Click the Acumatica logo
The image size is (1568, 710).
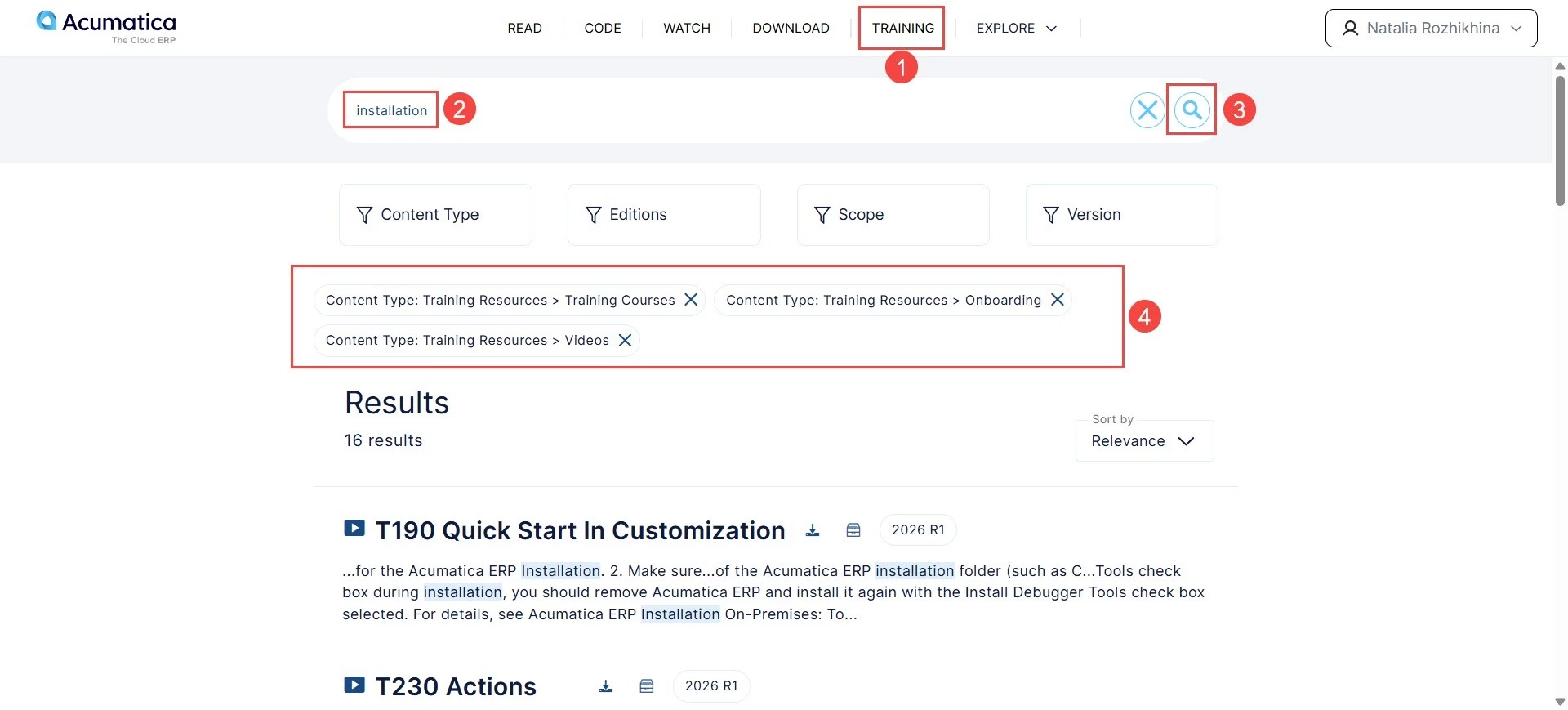tap(106, 27)
